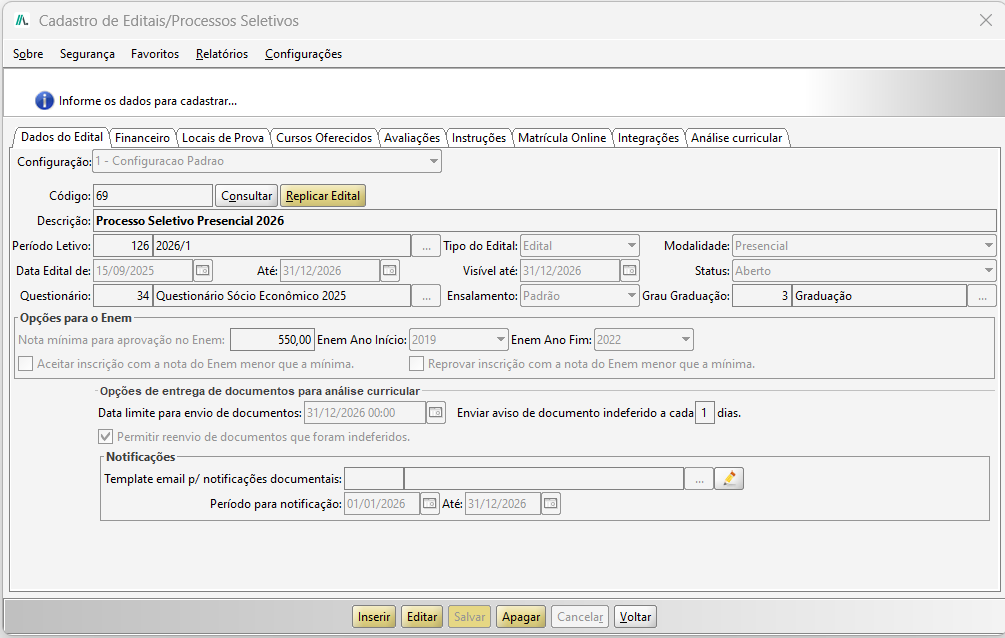This screenshot has height=638, width=1005.
Task: Switch to the Integrações tab
Action: tap(648, 138)
